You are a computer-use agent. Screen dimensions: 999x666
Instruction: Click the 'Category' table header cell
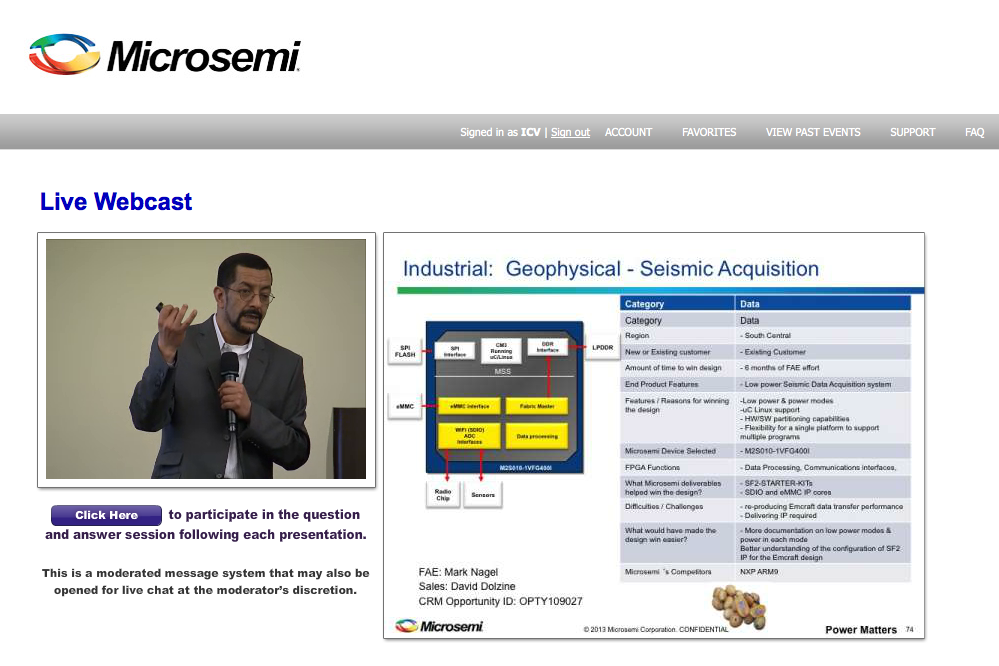[x=677, y=303]
